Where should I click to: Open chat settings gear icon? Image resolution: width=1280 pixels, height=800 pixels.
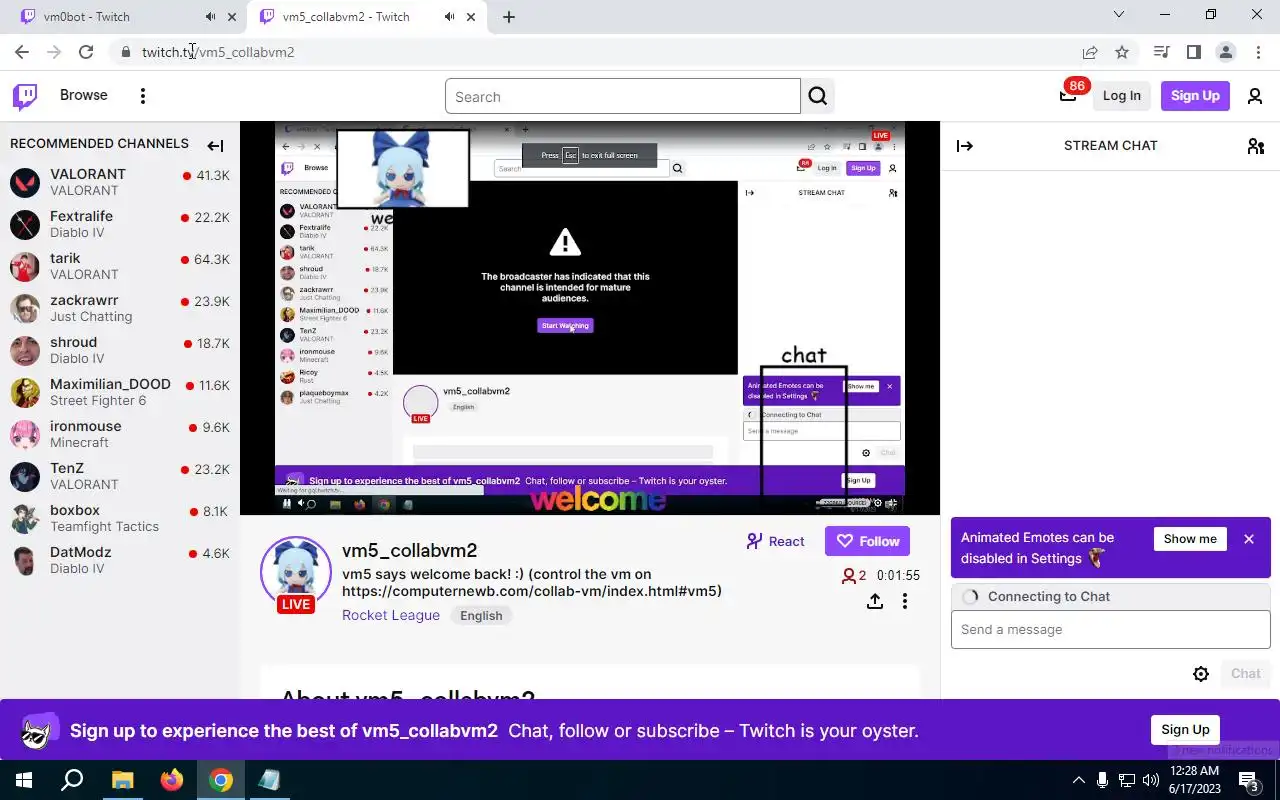coord(1201,674)
